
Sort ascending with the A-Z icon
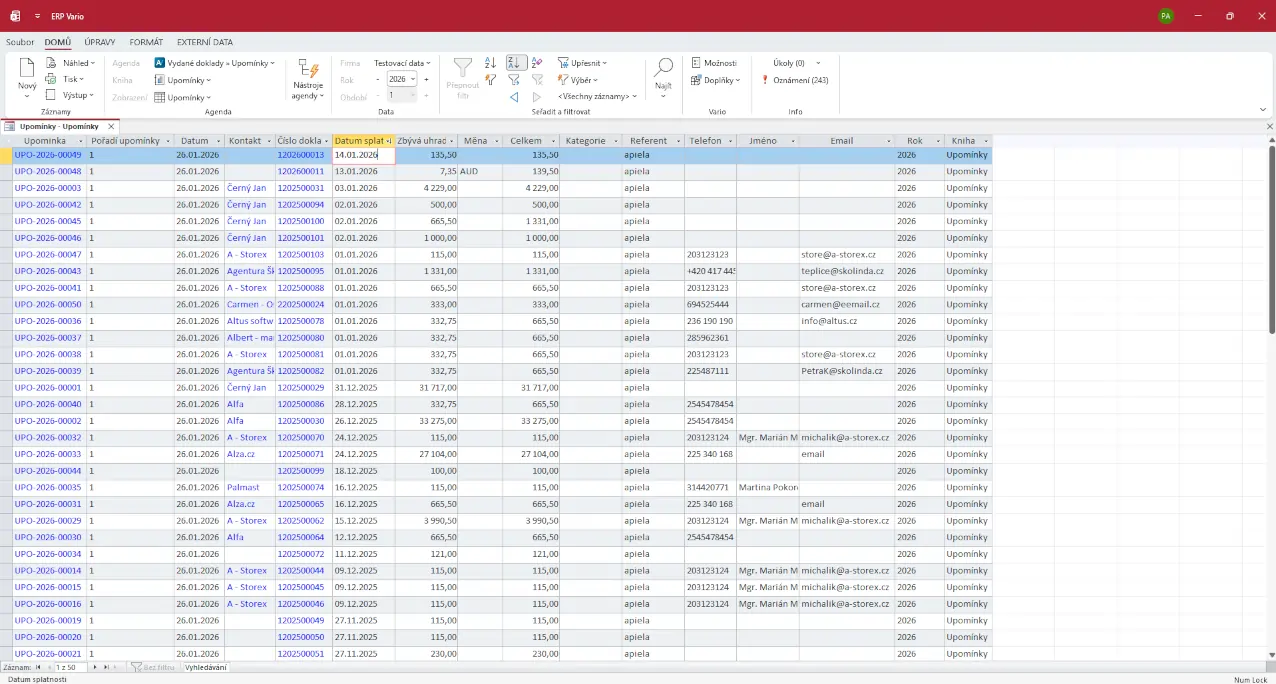[x=490, y=63]
